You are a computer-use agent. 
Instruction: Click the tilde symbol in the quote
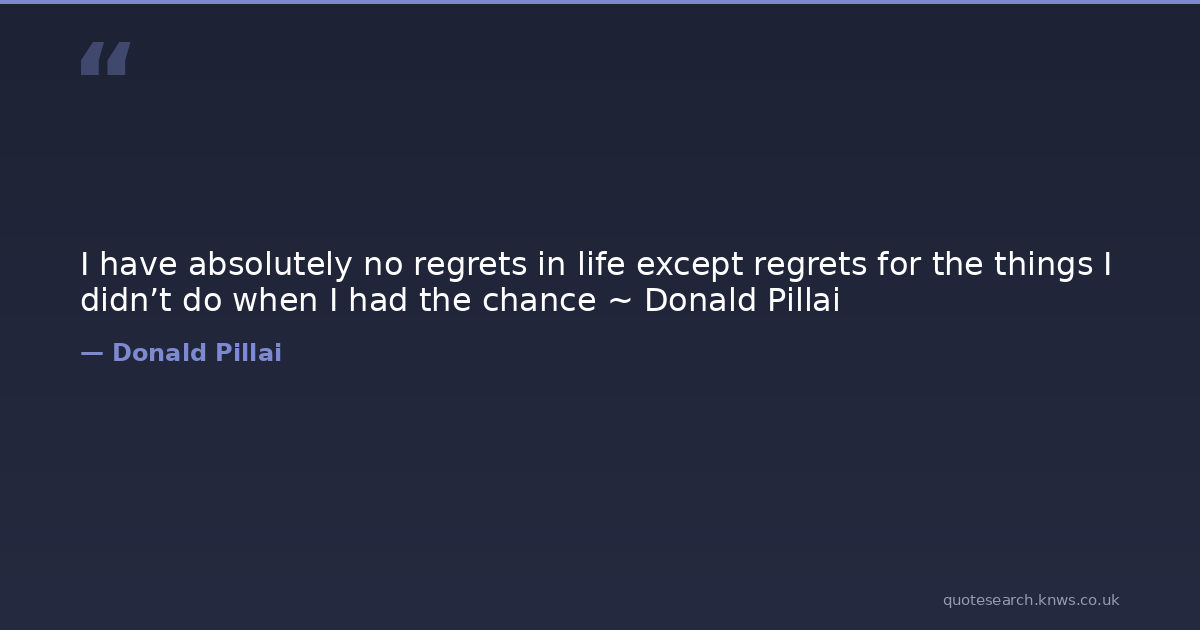click(x=620, y=300)
